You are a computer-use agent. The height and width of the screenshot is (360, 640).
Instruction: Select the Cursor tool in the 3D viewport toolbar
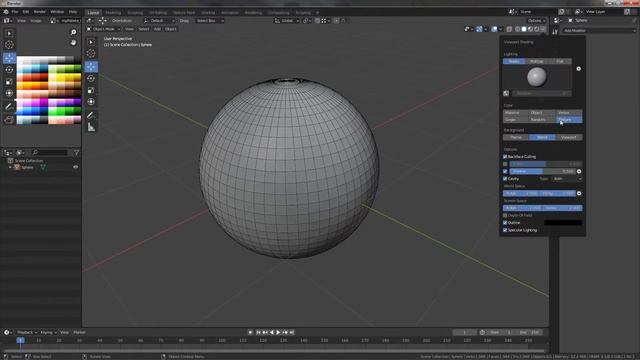tap(91, 53)
